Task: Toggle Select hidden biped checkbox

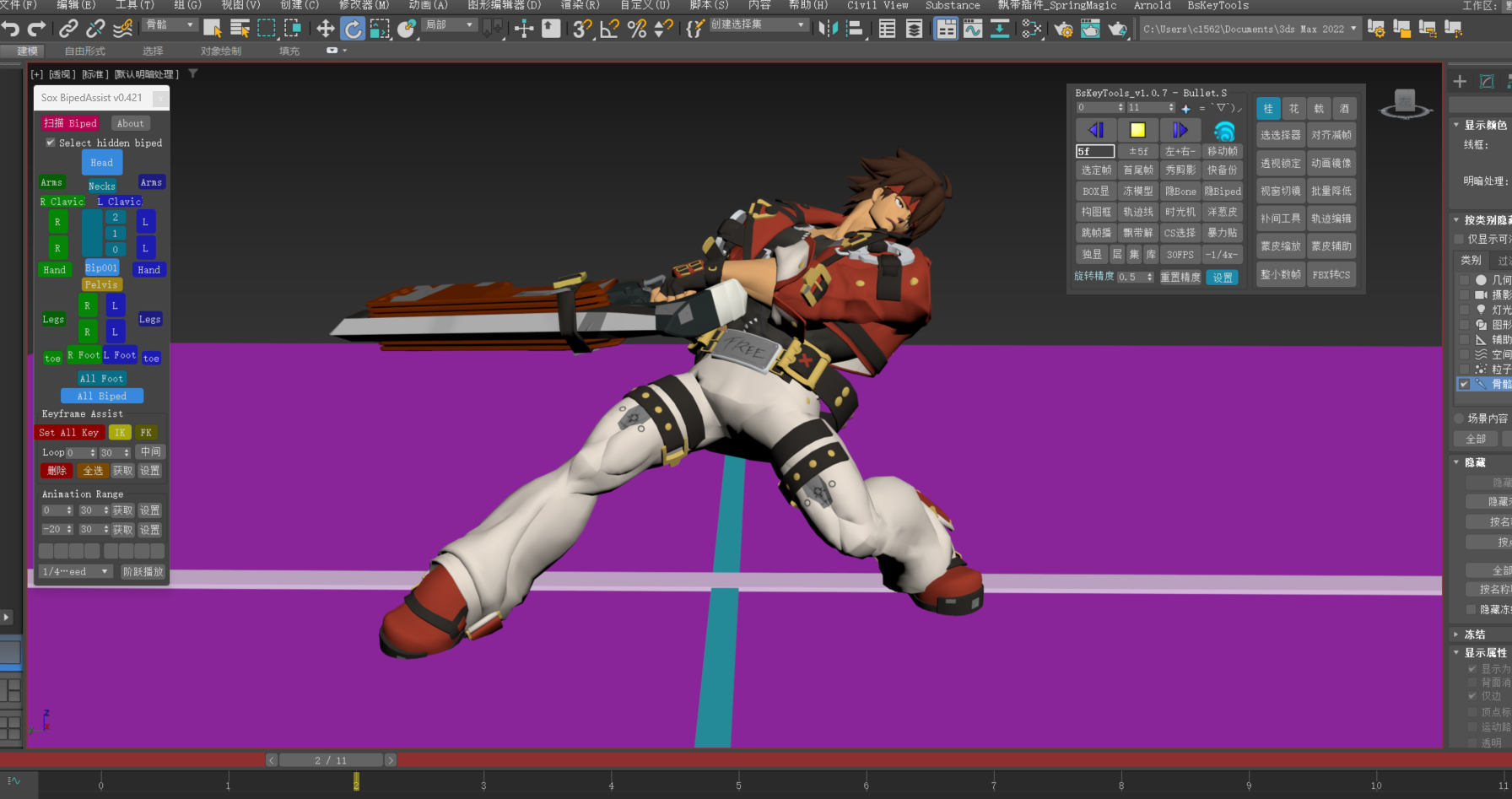Action: pos(51,143)
